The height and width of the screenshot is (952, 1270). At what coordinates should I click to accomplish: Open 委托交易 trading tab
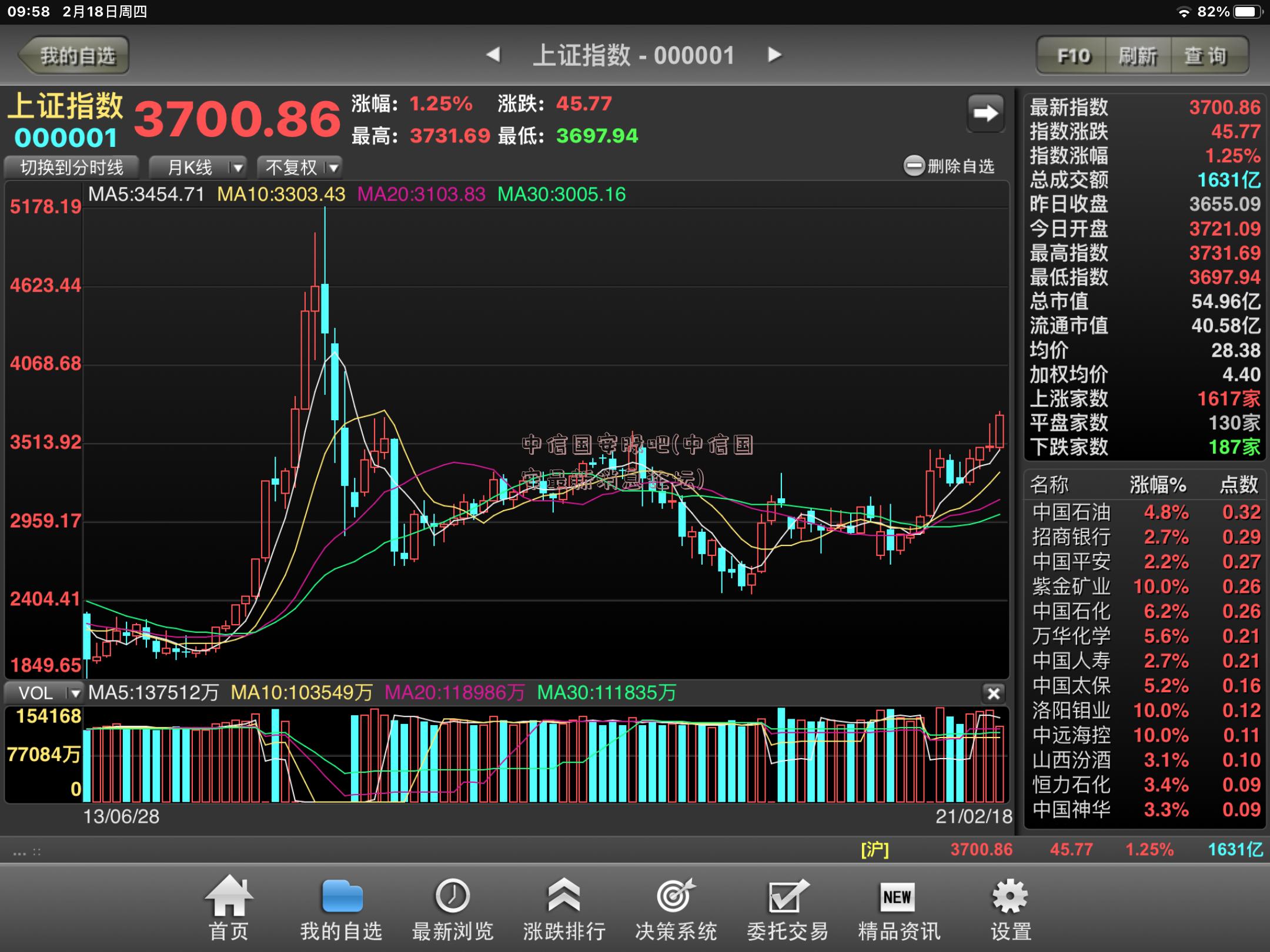click(x=788, y=909)
